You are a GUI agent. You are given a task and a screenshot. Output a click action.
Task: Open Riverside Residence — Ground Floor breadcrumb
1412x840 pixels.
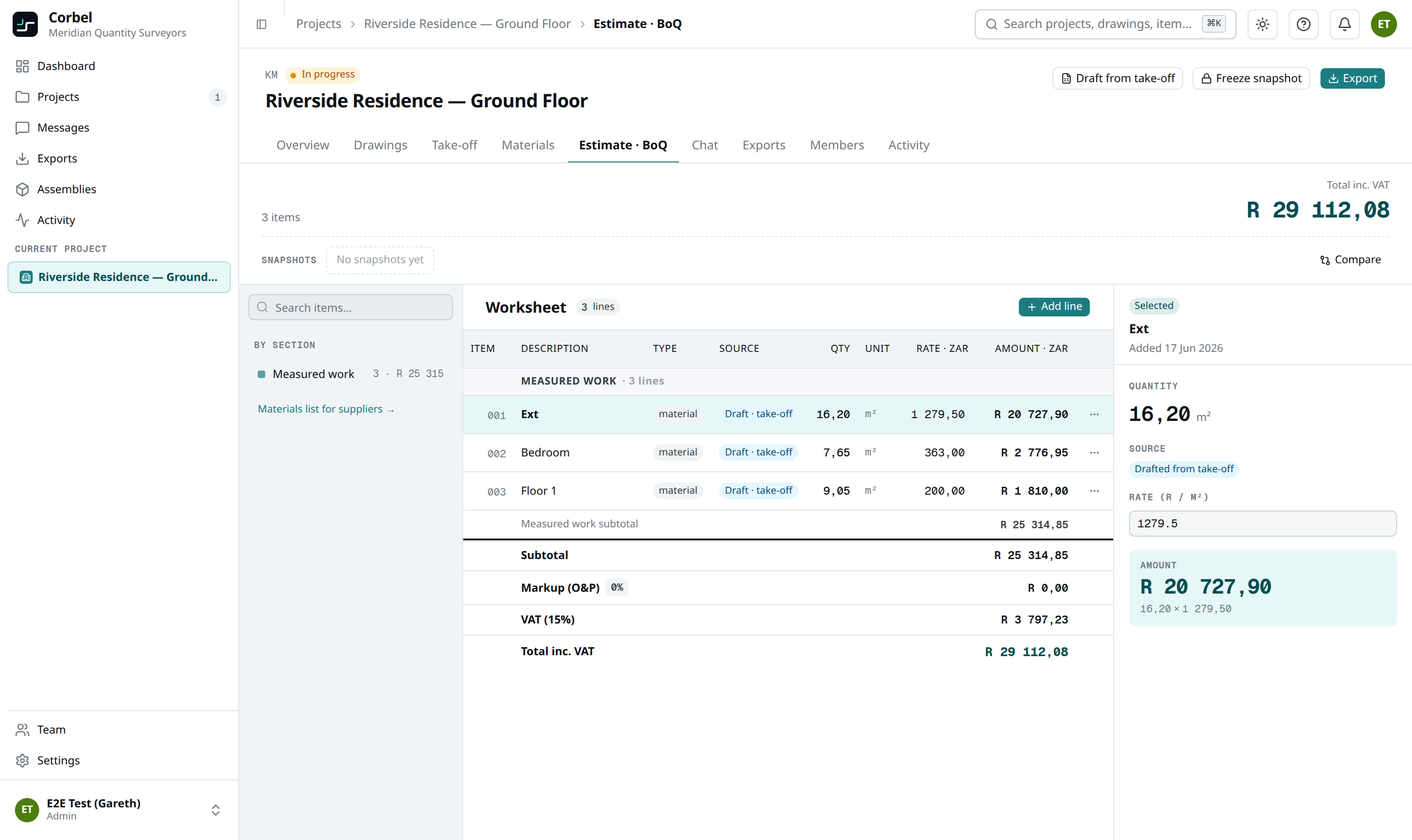467,24
